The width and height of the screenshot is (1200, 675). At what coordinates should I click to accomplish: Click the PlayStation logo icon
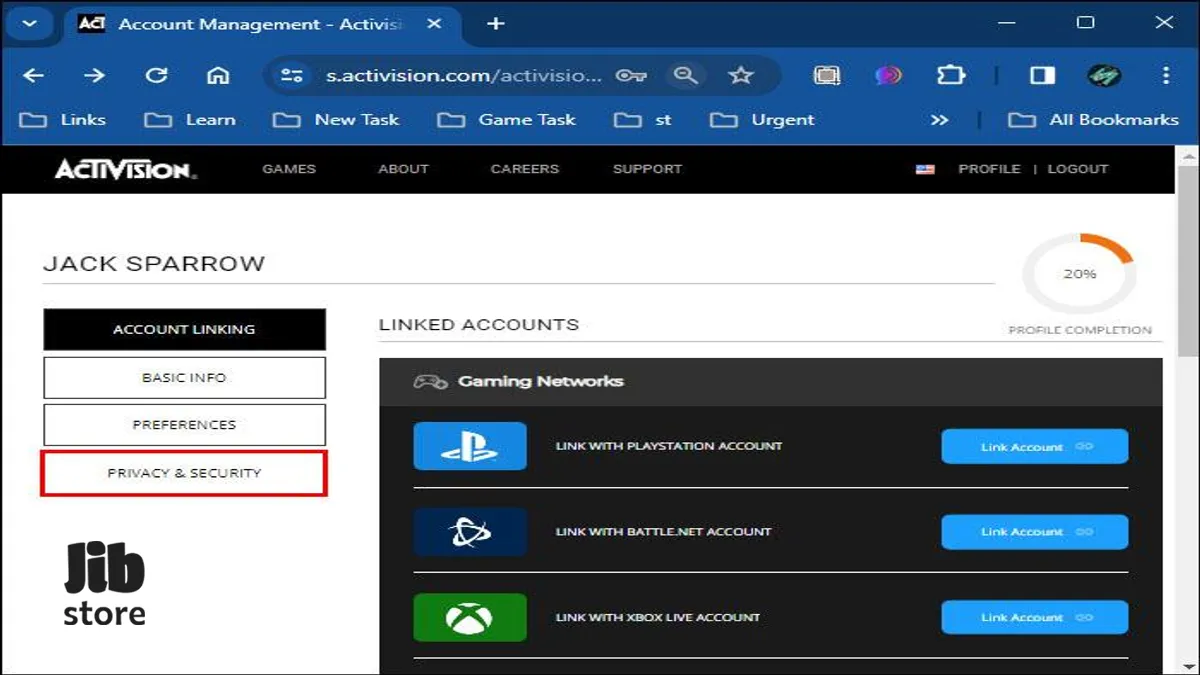pyautogui.click(x=470, y=446)
